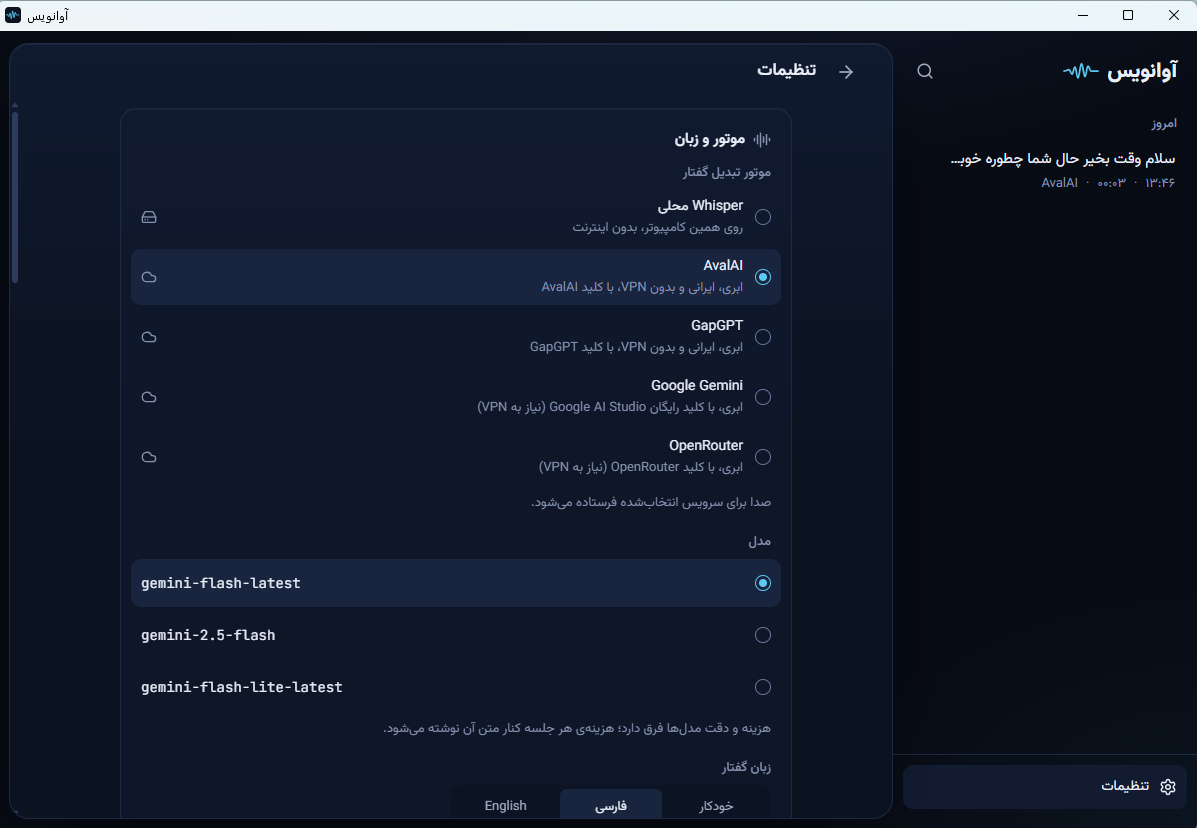Screen dimensions: 1197x828
Task: Click the search magnifier icon in sidebar
Action: tap(924, 71)
